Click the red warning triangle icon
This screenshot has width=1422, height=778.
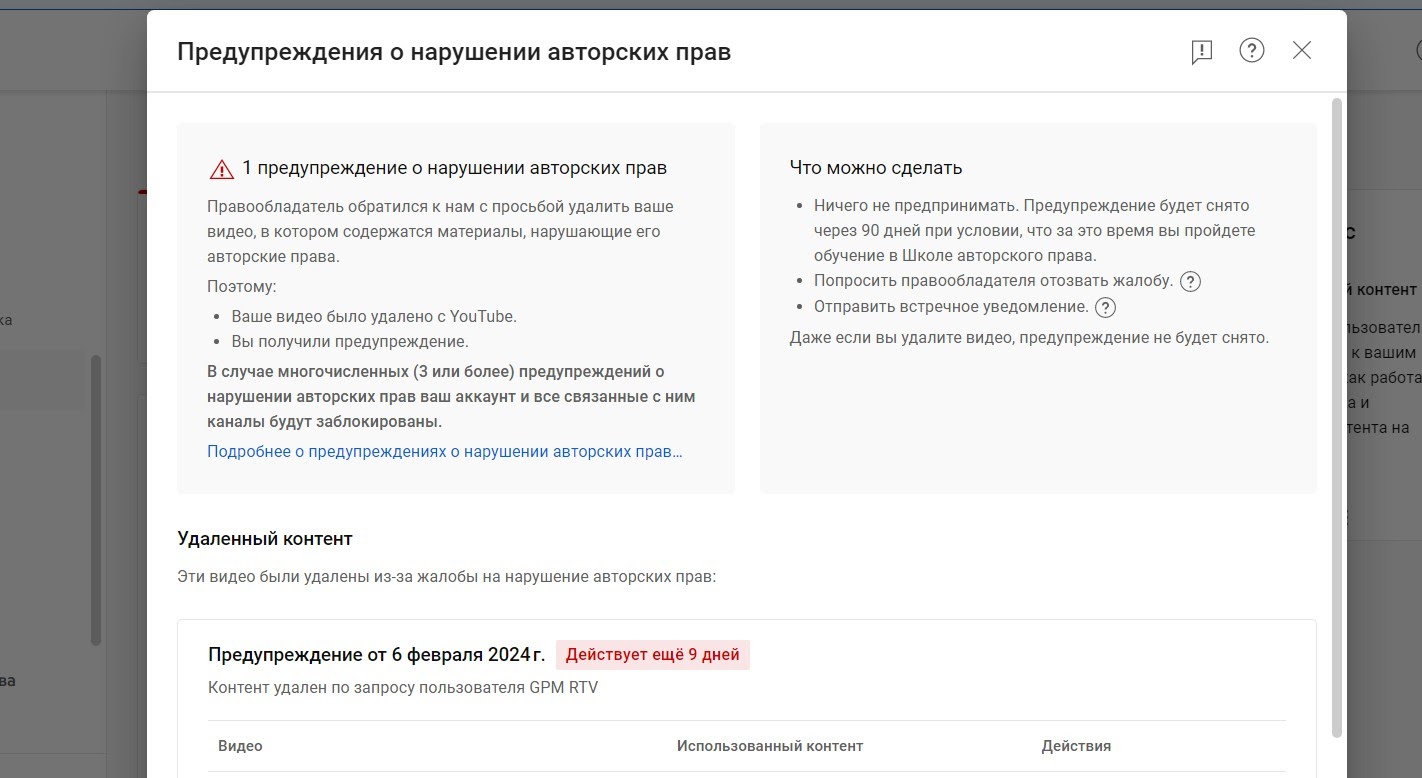(x=221, y=169)
